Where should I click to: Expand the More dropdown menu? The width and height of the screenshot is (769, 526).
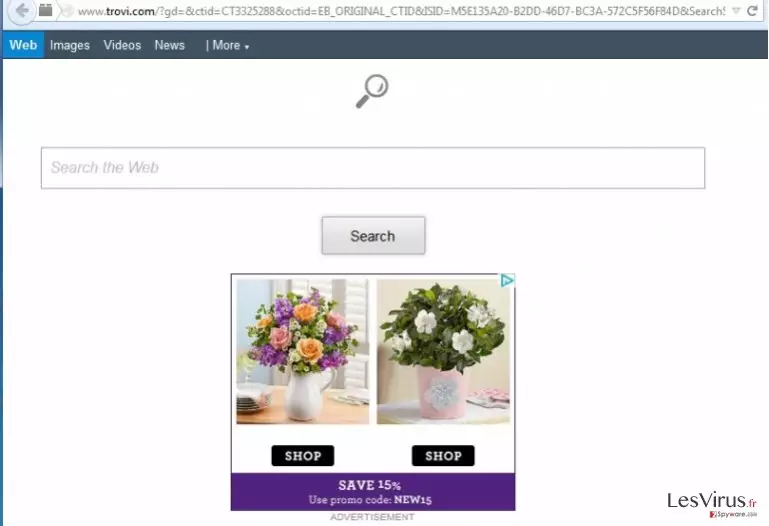point(228,46)
